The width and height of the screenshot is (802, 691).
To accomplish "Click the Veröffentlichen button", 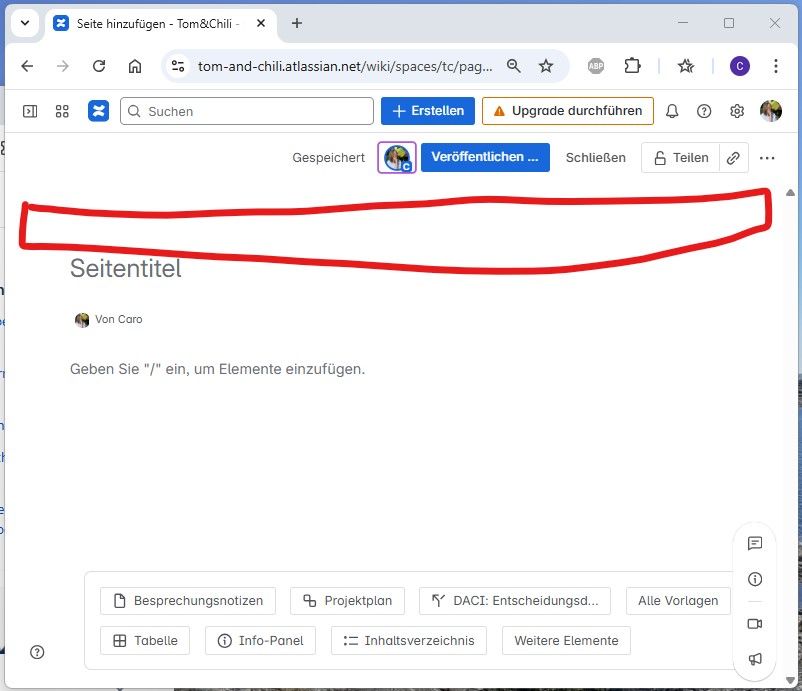I will click(x=485, y=157).
